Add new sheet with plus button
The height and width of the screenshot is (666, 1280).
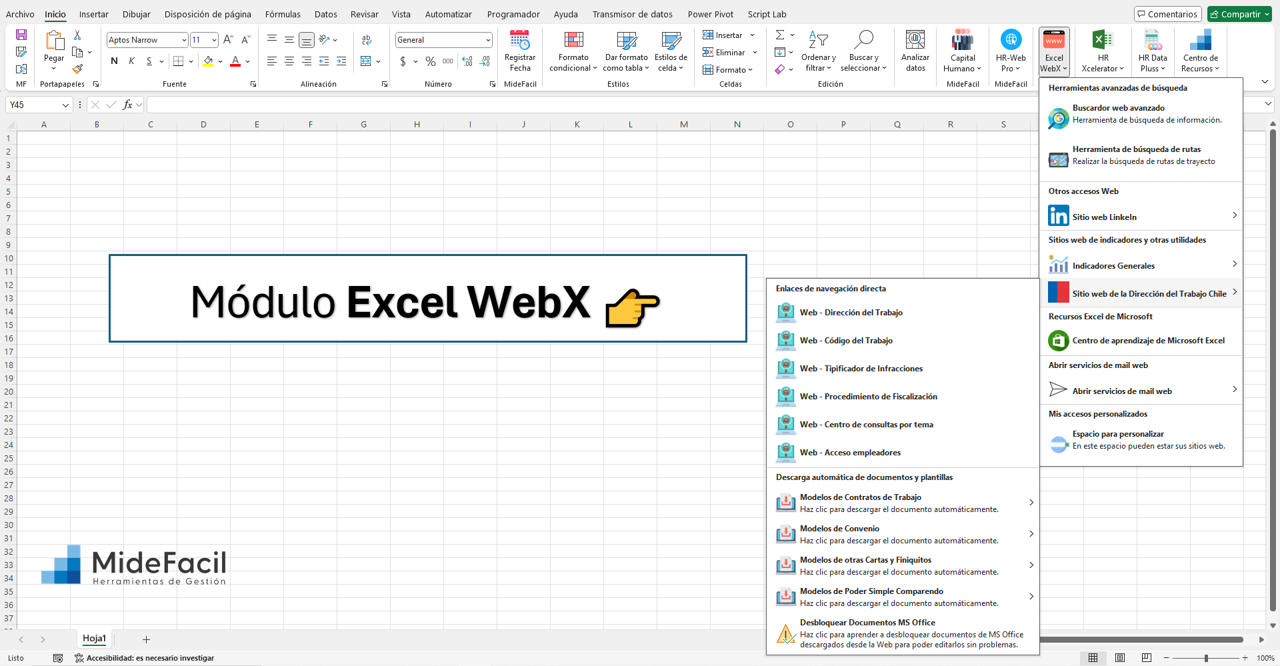coord(146,639)
